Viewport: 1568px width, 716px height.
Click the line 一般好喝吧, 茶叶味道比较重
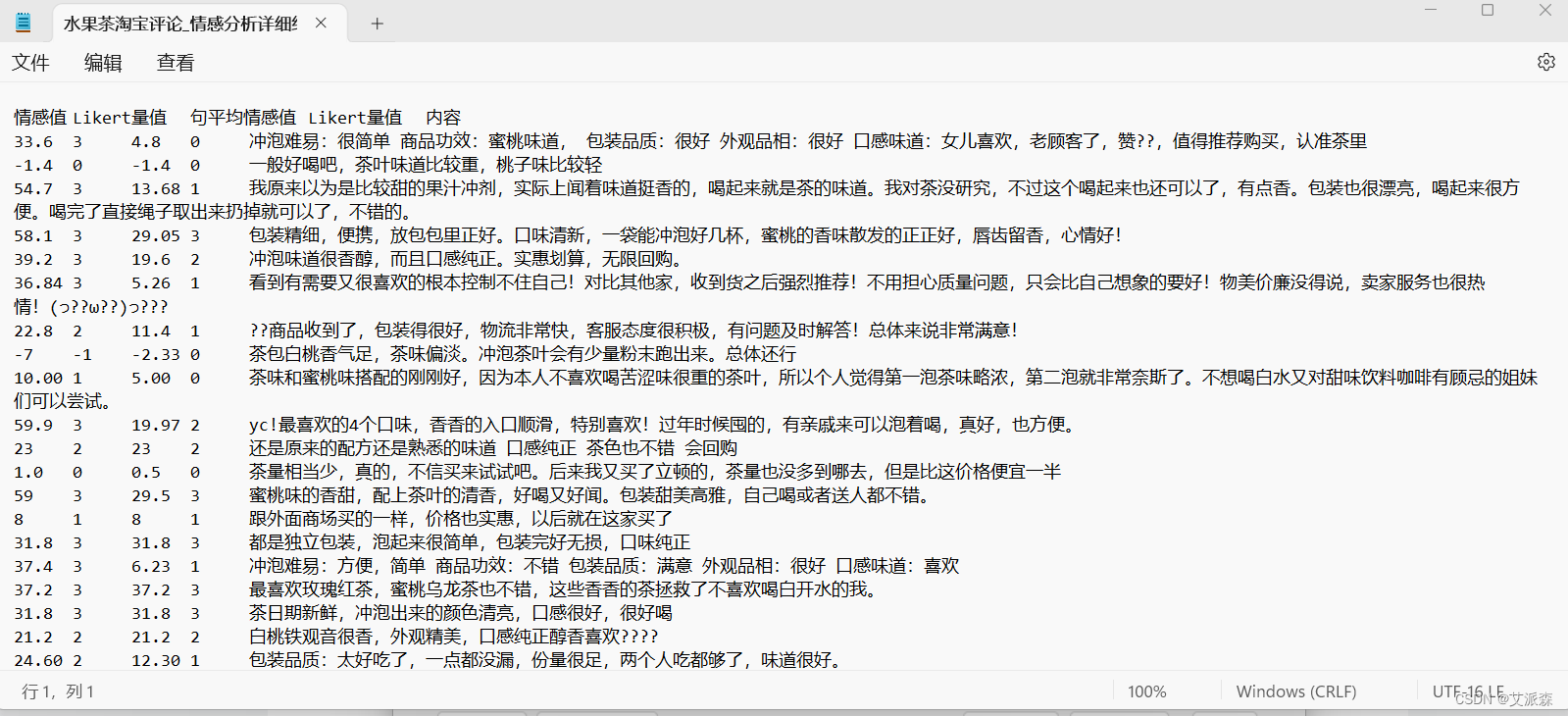pos(308,165)
